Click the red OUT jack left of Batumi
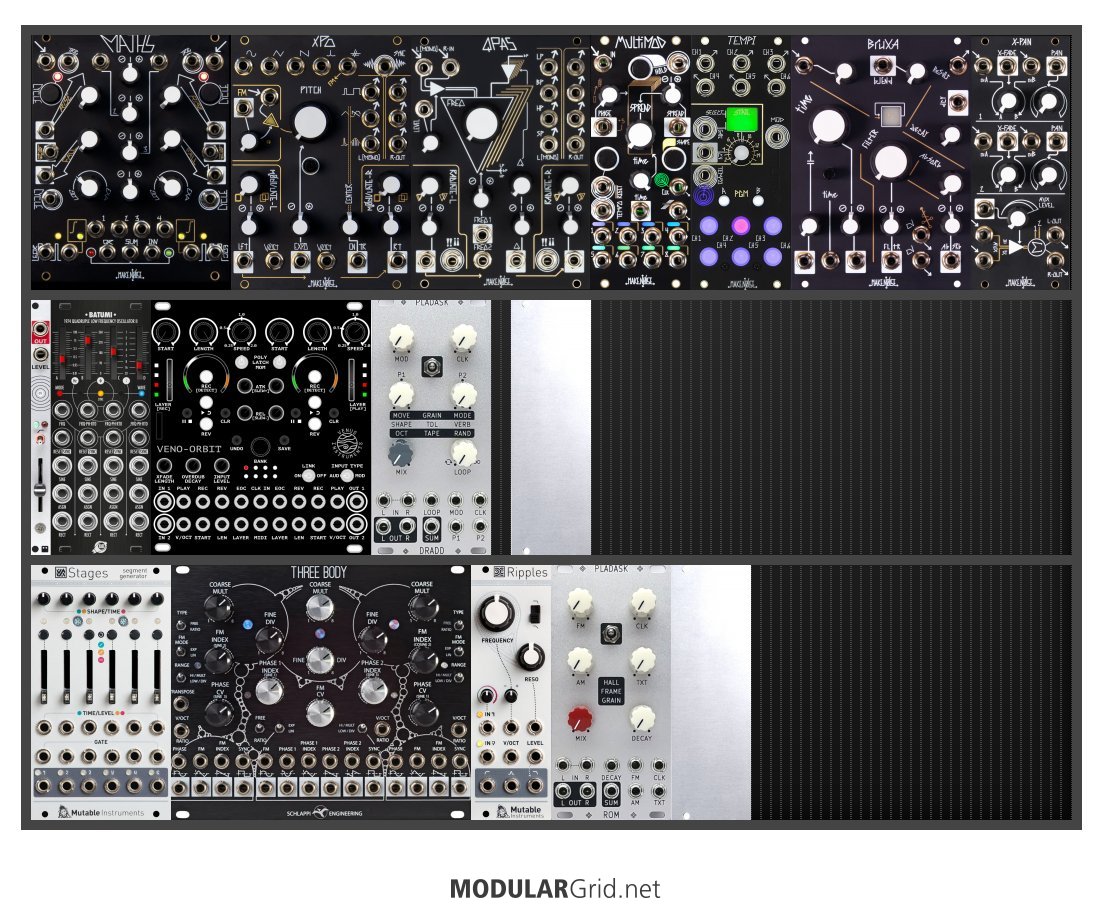Viewport: 1112px width, 910px height. click(x=40, y=331)
